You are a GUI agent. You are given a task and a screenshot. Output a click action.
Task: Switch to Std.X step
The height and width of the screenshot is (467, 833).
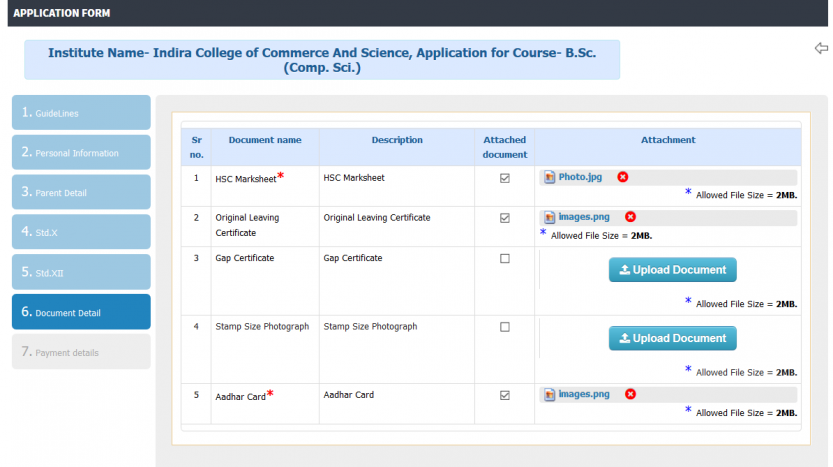[81, 232]
